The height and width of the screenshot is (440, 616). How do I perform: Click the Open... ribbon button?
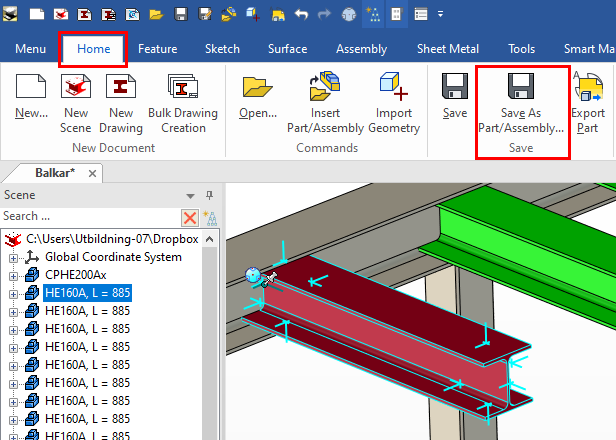pyautogui.click(x=258, y=96)
